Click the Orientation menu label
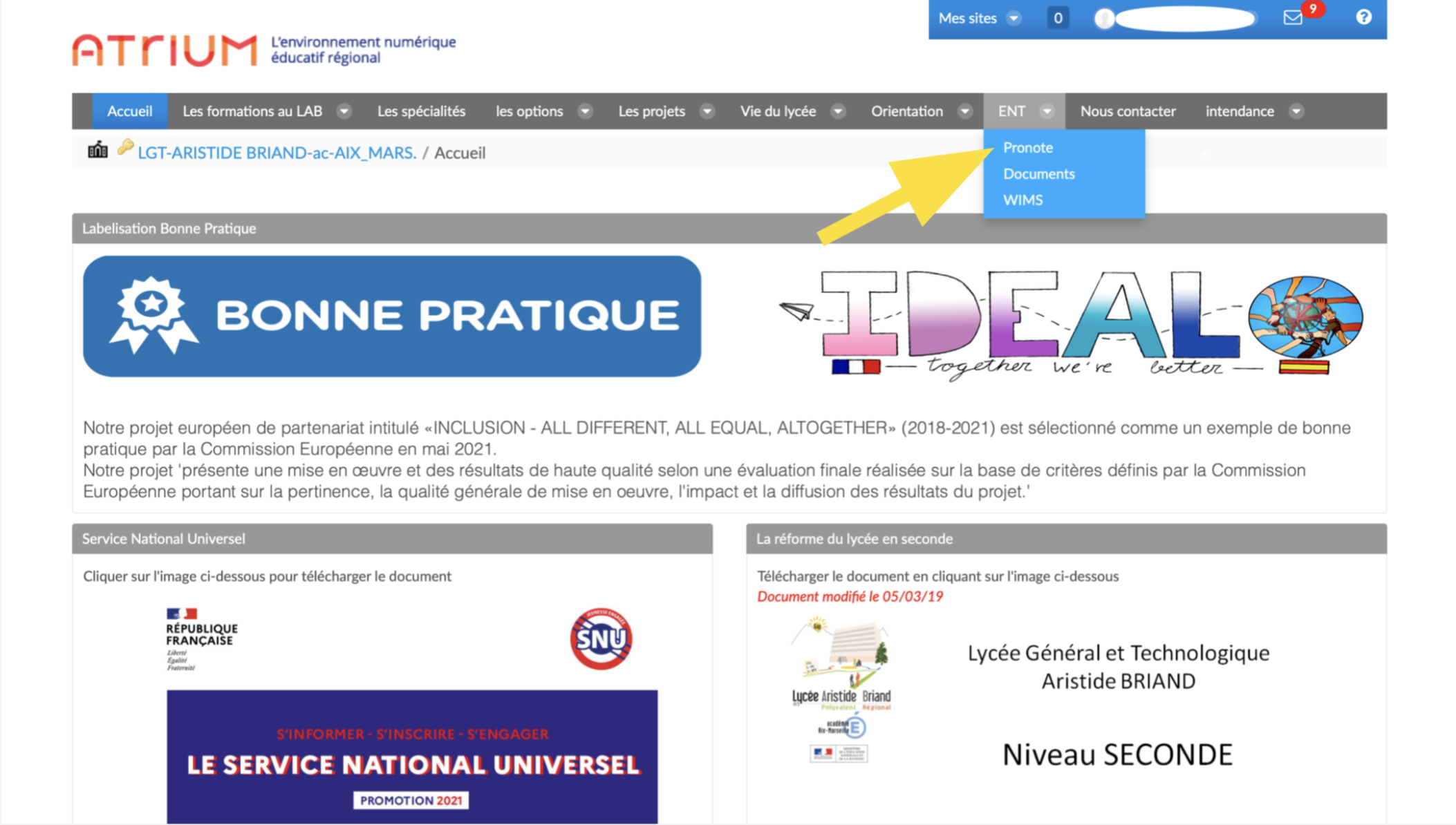Viewport: 1456px width, 825px height. tap(906, 111)
